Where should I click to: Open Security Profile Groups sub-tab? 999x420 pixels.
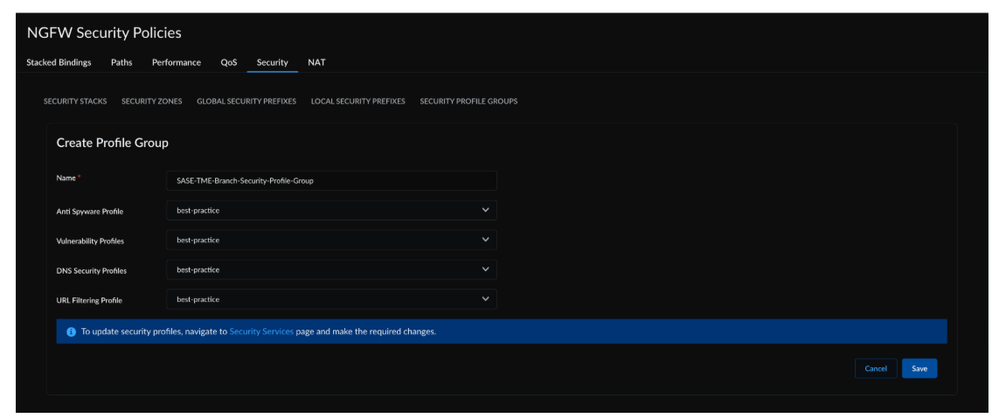468,101
